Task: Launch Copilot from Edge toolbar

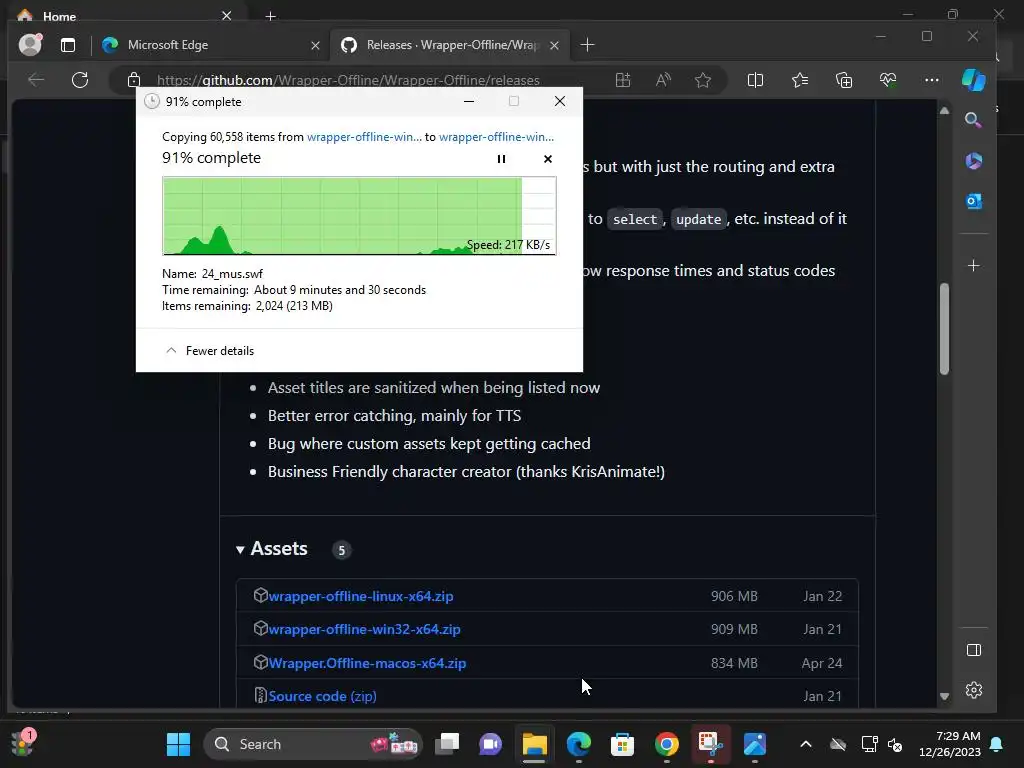Action: tap(973, 80)
